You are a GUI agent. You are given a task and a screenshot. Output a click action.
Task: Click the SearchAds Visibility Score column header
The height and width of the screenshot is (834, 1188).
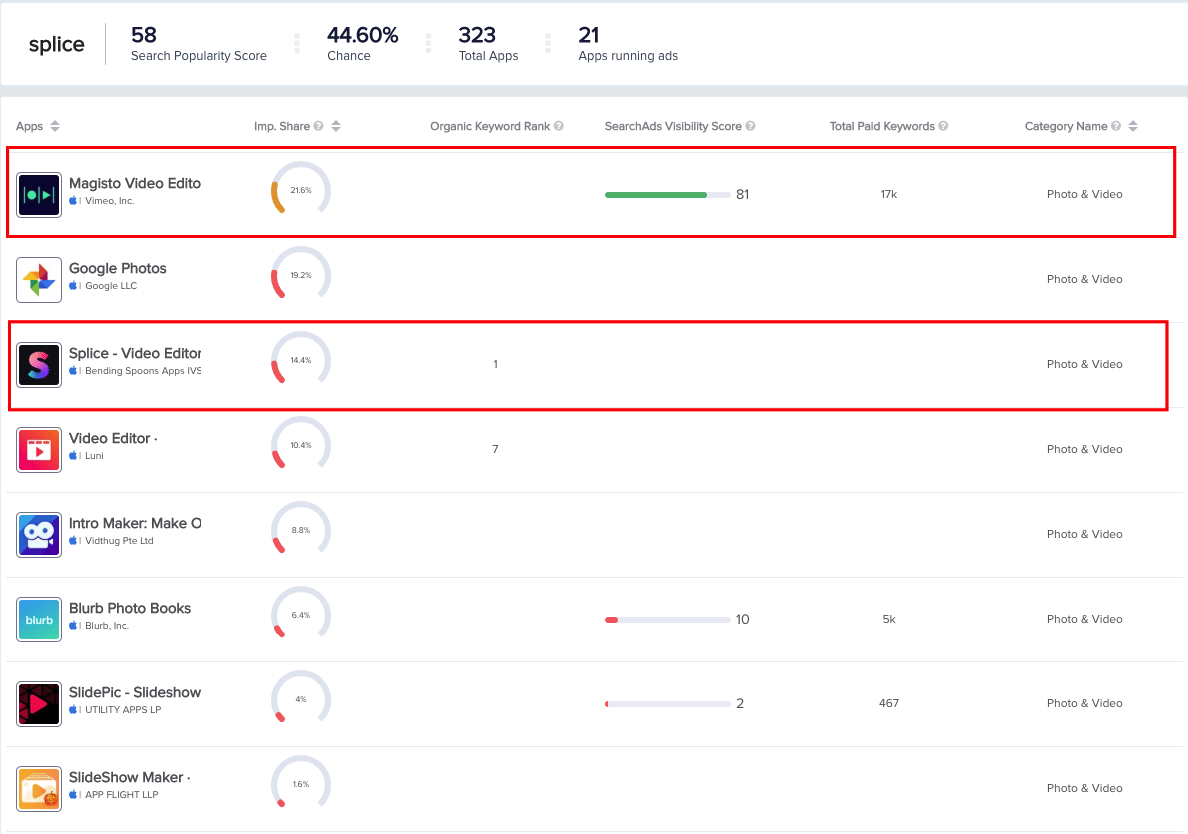click(673, 126)
